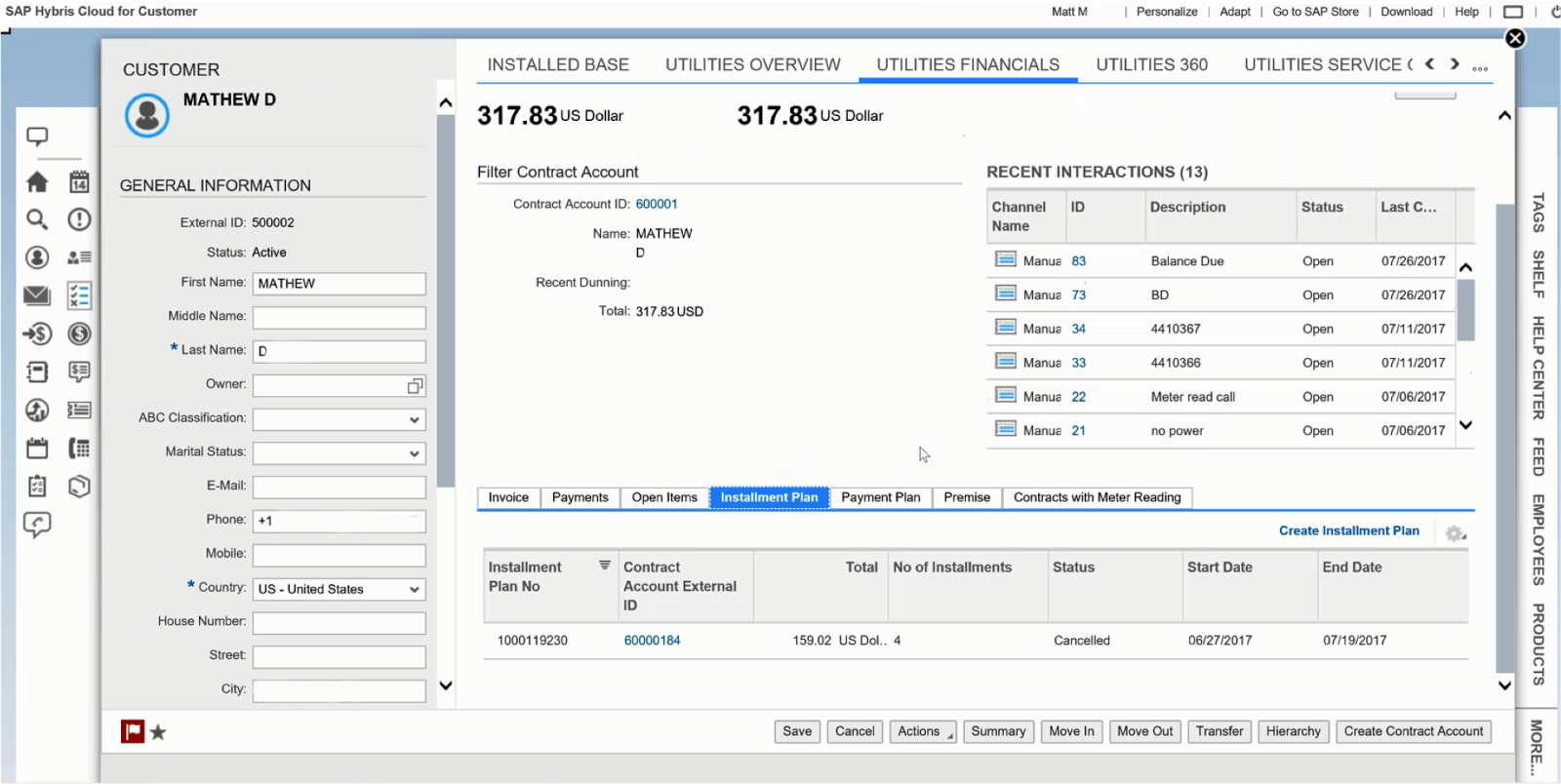
Task: Select the Premise tab
Action: (x=967, y=497)
